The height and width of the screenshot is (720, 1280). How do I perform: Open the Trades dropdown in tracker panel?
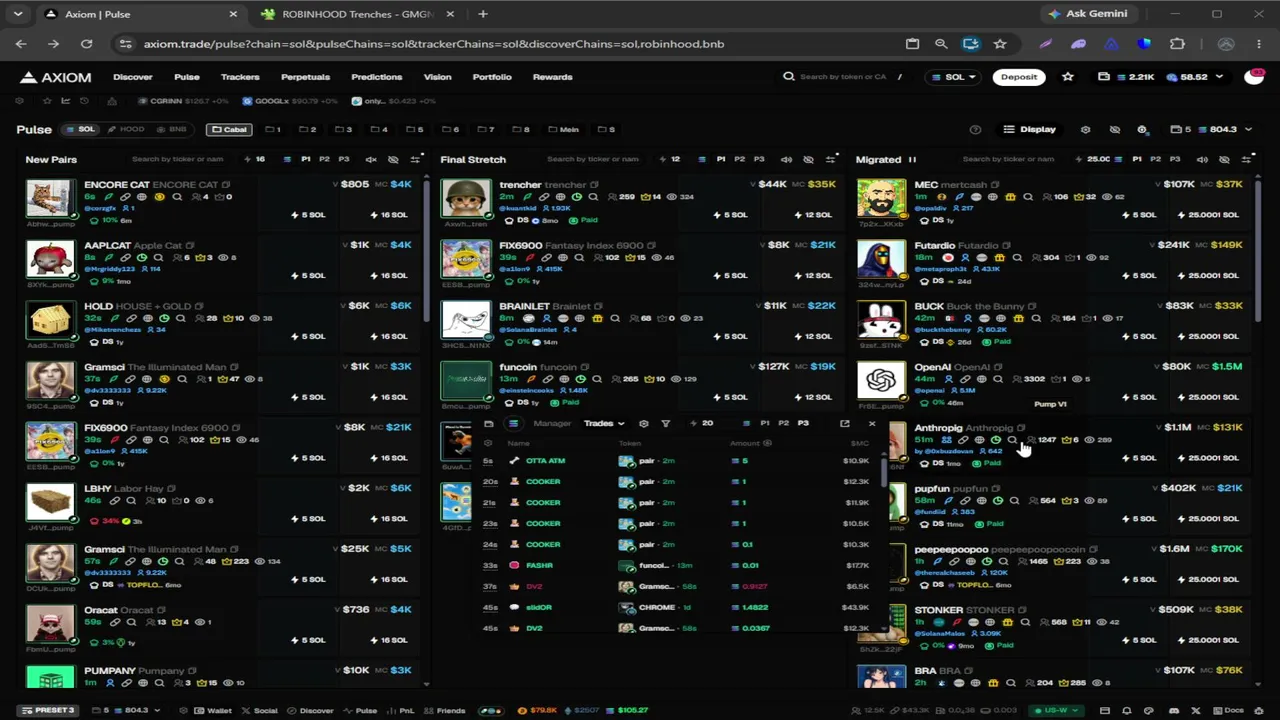[x=604, y=423]
